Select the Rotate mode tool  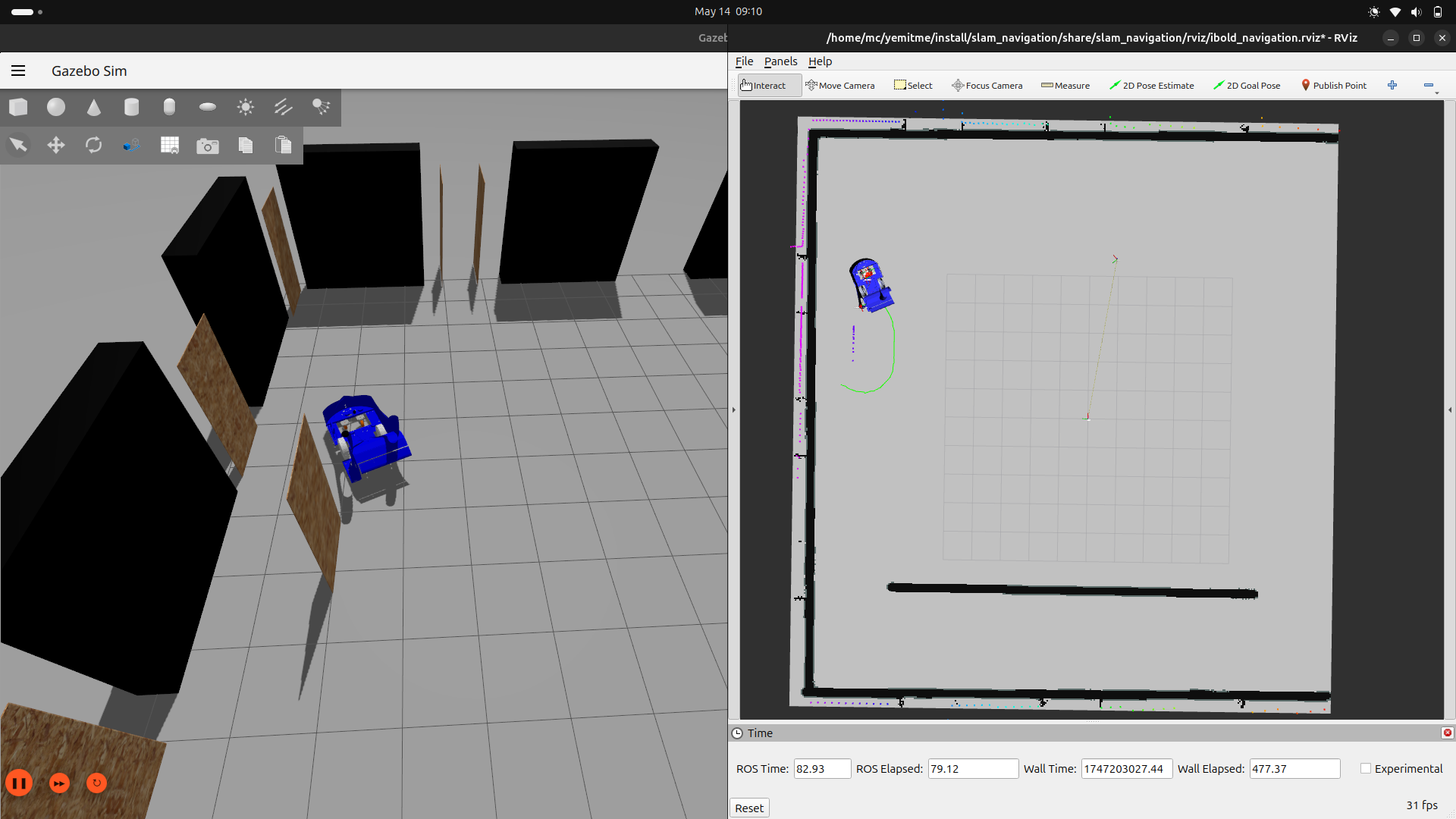click(x=94, y=146)
